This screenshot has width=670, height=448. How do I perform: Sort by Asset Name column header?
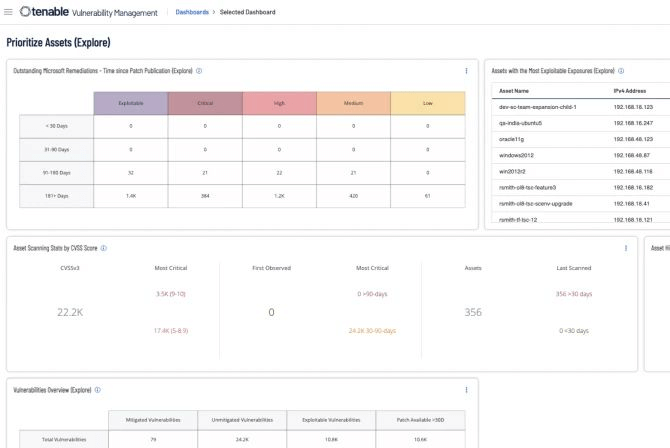point(514,91)
